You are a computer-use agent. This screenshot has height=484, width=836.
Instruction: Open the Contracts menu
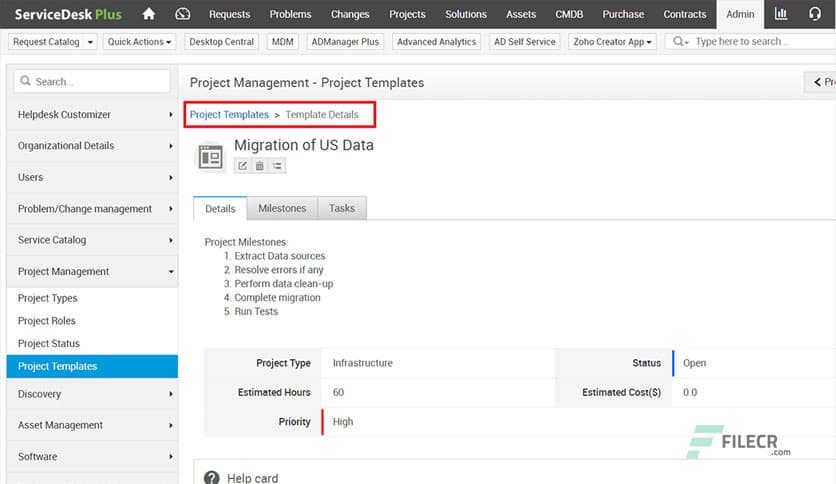[x=685, y=14]
